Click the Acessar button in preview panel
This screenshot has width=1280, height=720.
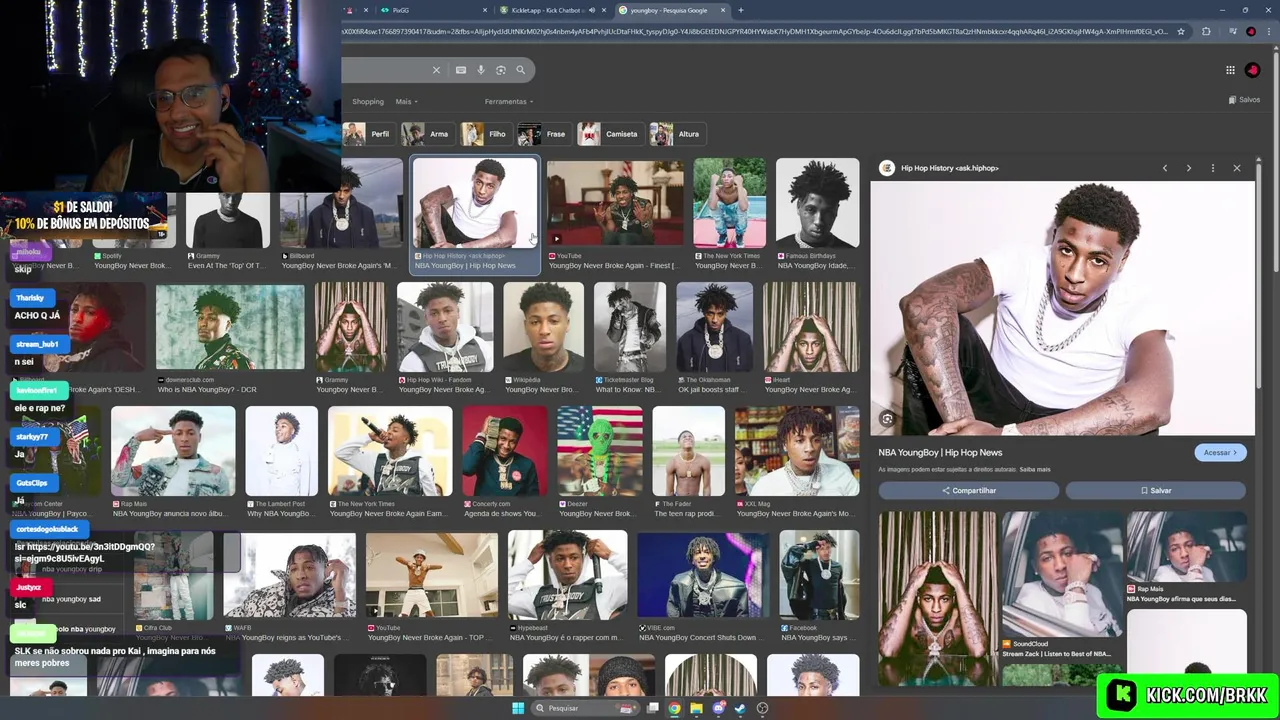[1220, 453]
